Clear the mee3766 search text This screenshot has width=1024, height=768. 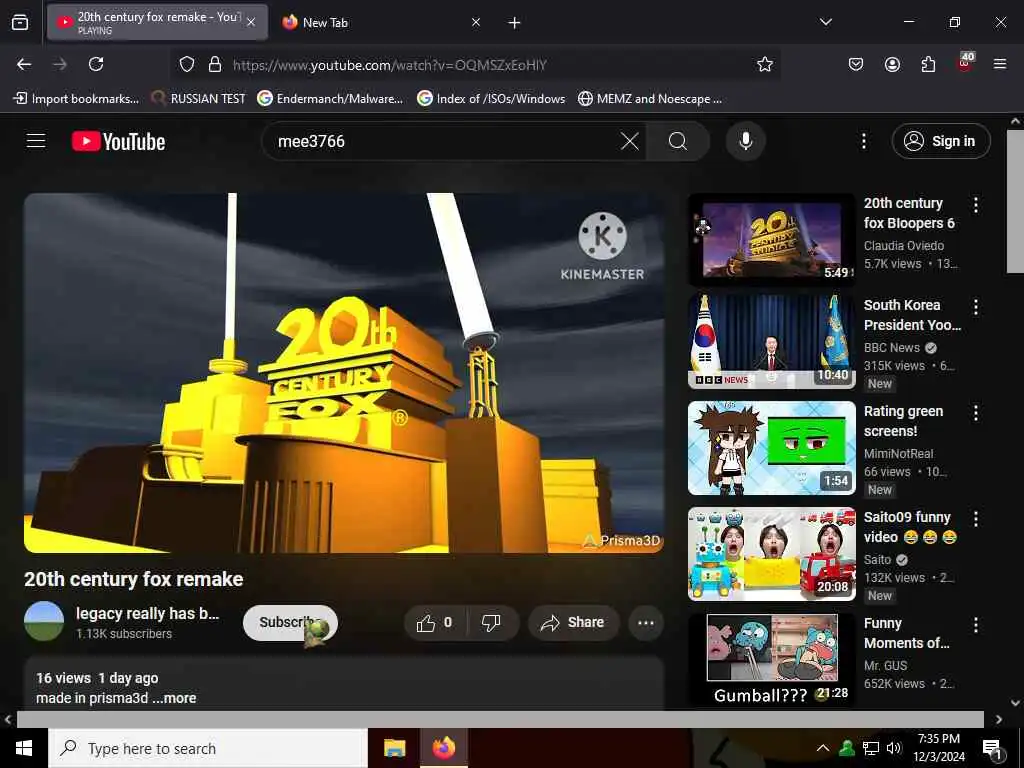click(x=630, y=141)
